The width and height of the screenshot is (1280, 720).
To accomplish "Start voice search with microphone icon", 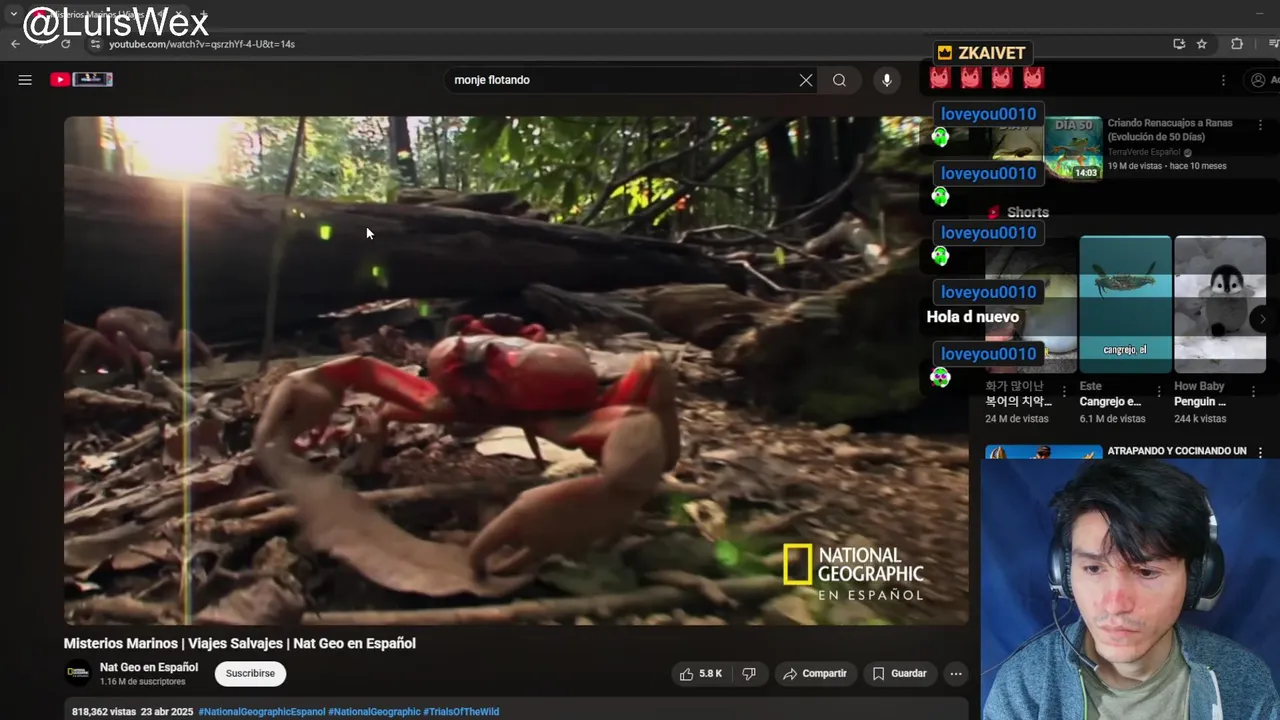I will coord(887,80).
